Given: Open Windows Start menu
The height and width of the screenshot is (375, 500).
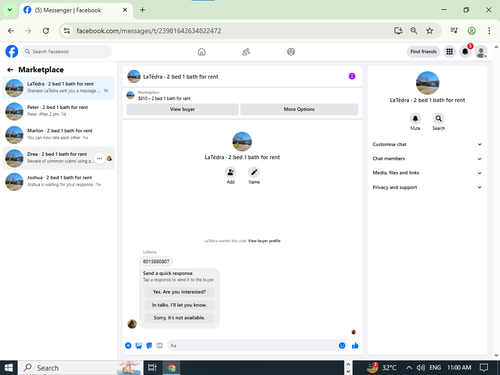Looking at the screenshot, I should (9, 368).
